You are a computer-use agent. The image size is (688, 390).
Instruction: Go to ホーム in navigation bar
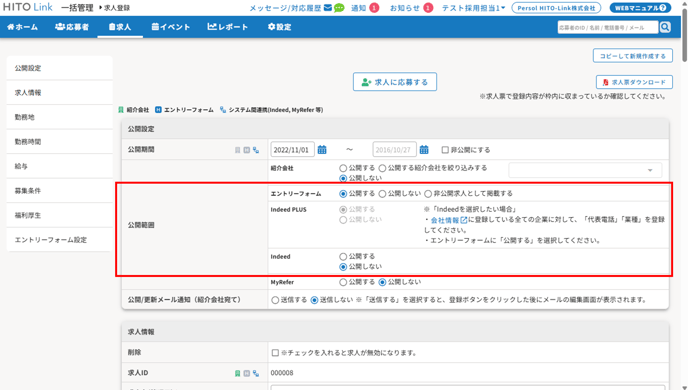(x=23, y=27)
